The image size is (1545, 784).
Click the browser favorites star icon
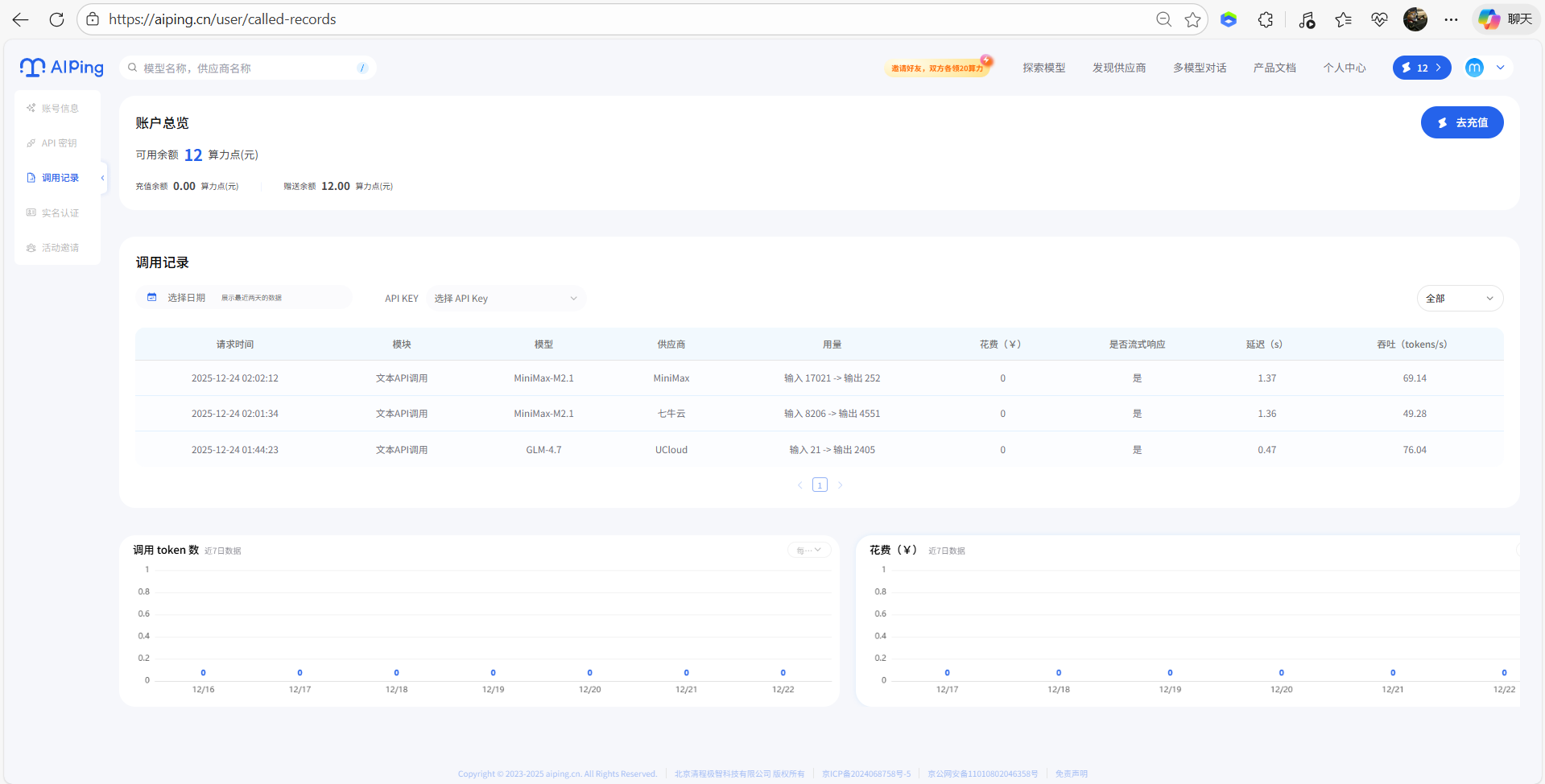[1192, 19]
